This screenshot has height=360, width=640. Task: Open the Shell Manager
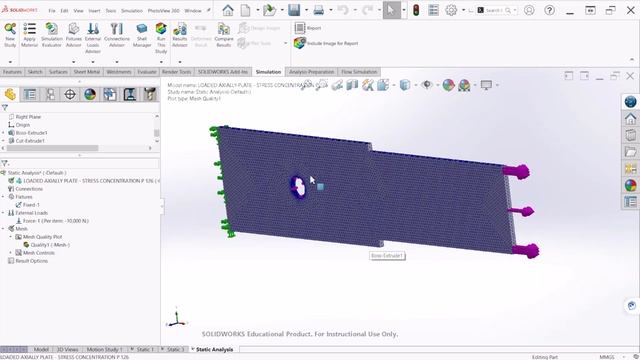click(142, 35)
